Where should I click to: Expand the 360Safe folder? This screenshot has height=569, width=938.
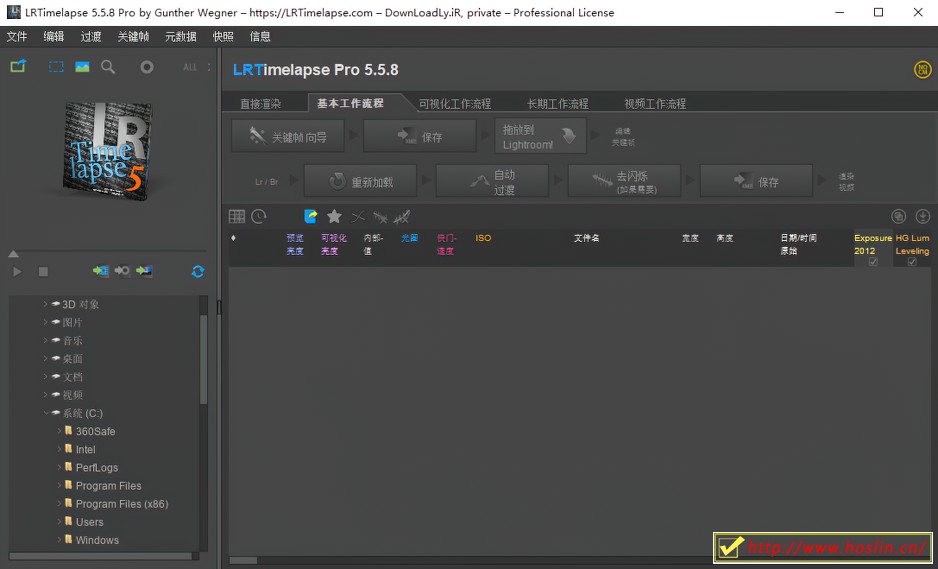(x=59, y=431)
